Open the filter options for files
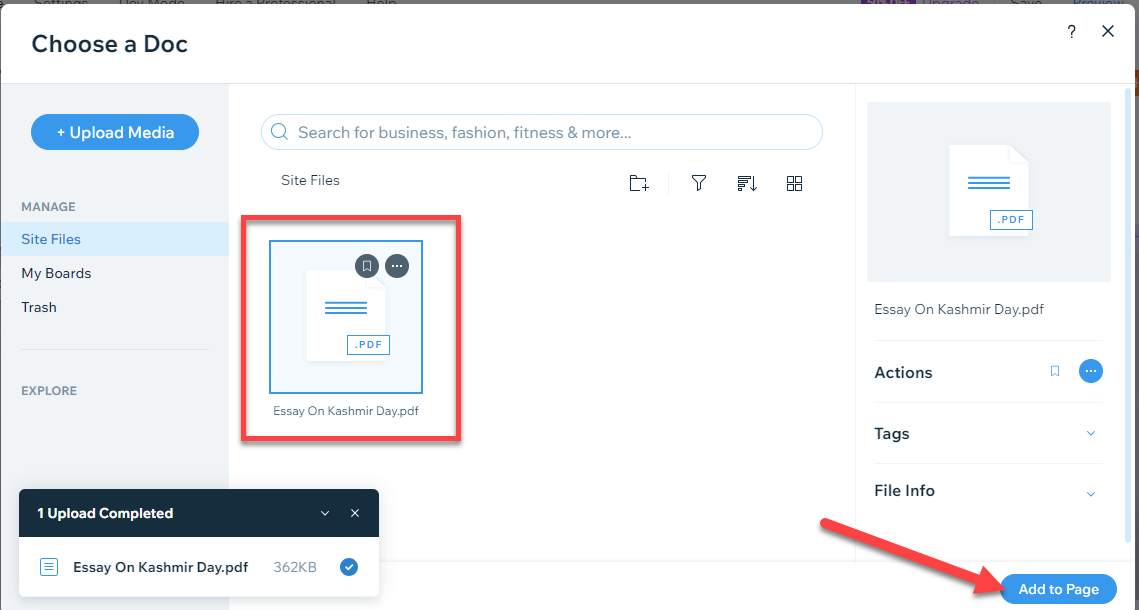Image resolution: width=1139 pixels, height=610 pixels. pos(698,183)
